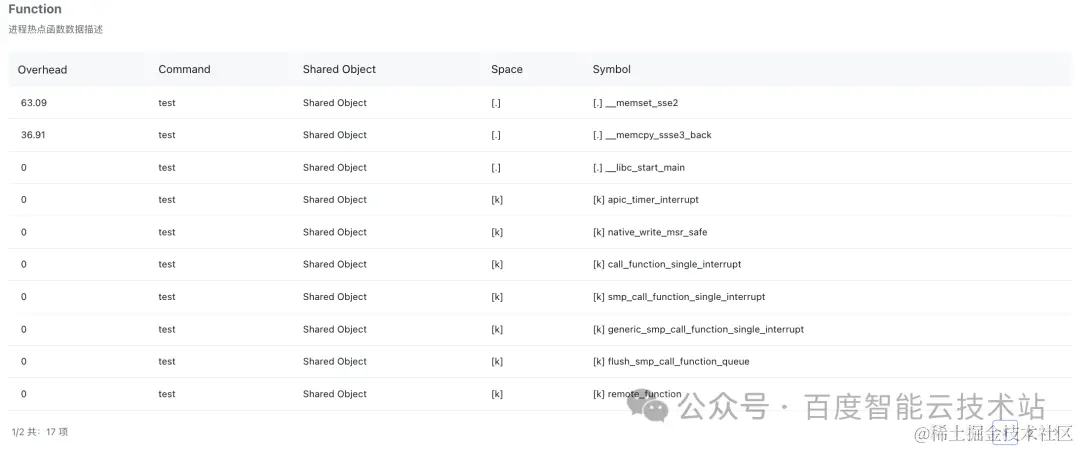
Task: Click the Shared Object column header
Action: click(x=339, y=69)
